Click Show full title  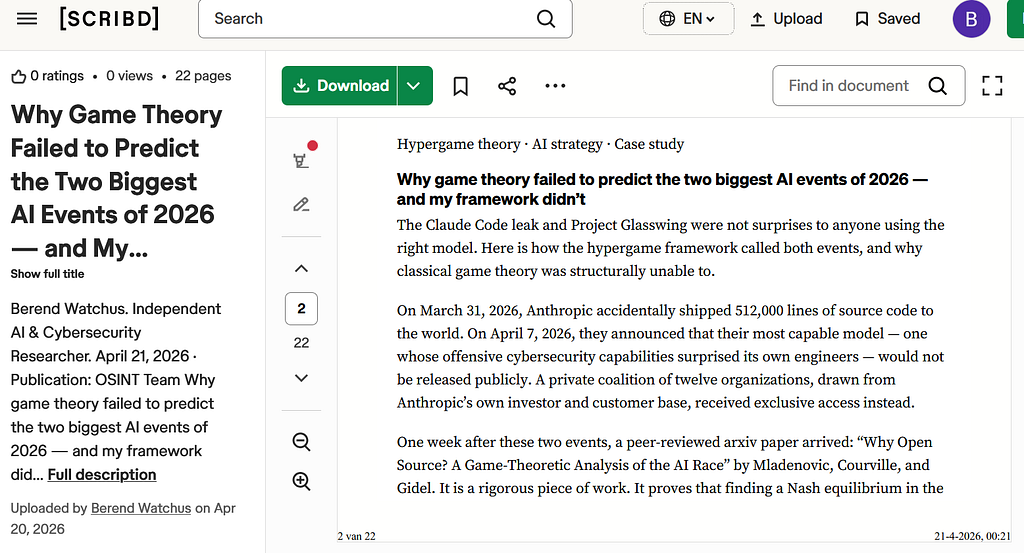[47, 274]
